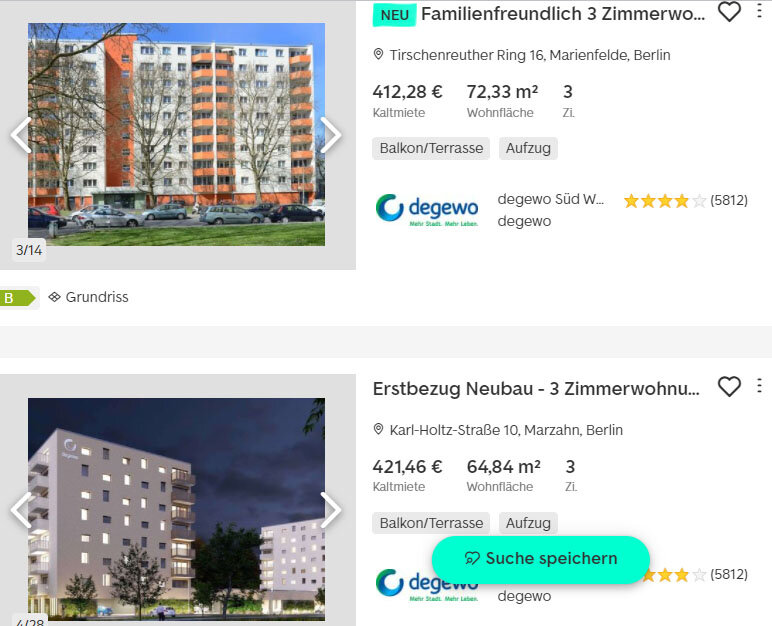
Task: Click the degewo logo in the second listing
Action: pos(427,585)
